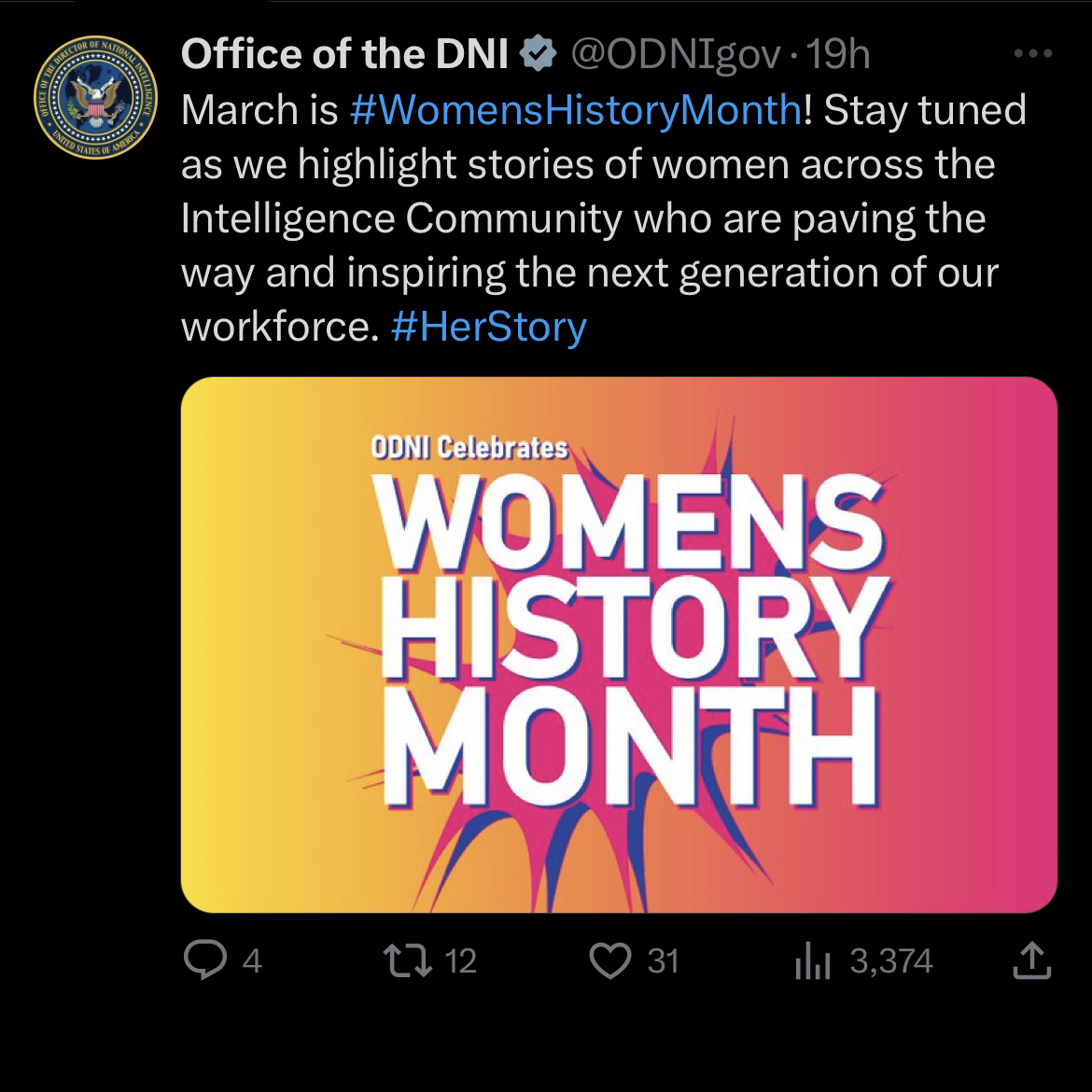Click the view count of 3,374
The width and height of the screenshot is (1092, 1092).
890,960
